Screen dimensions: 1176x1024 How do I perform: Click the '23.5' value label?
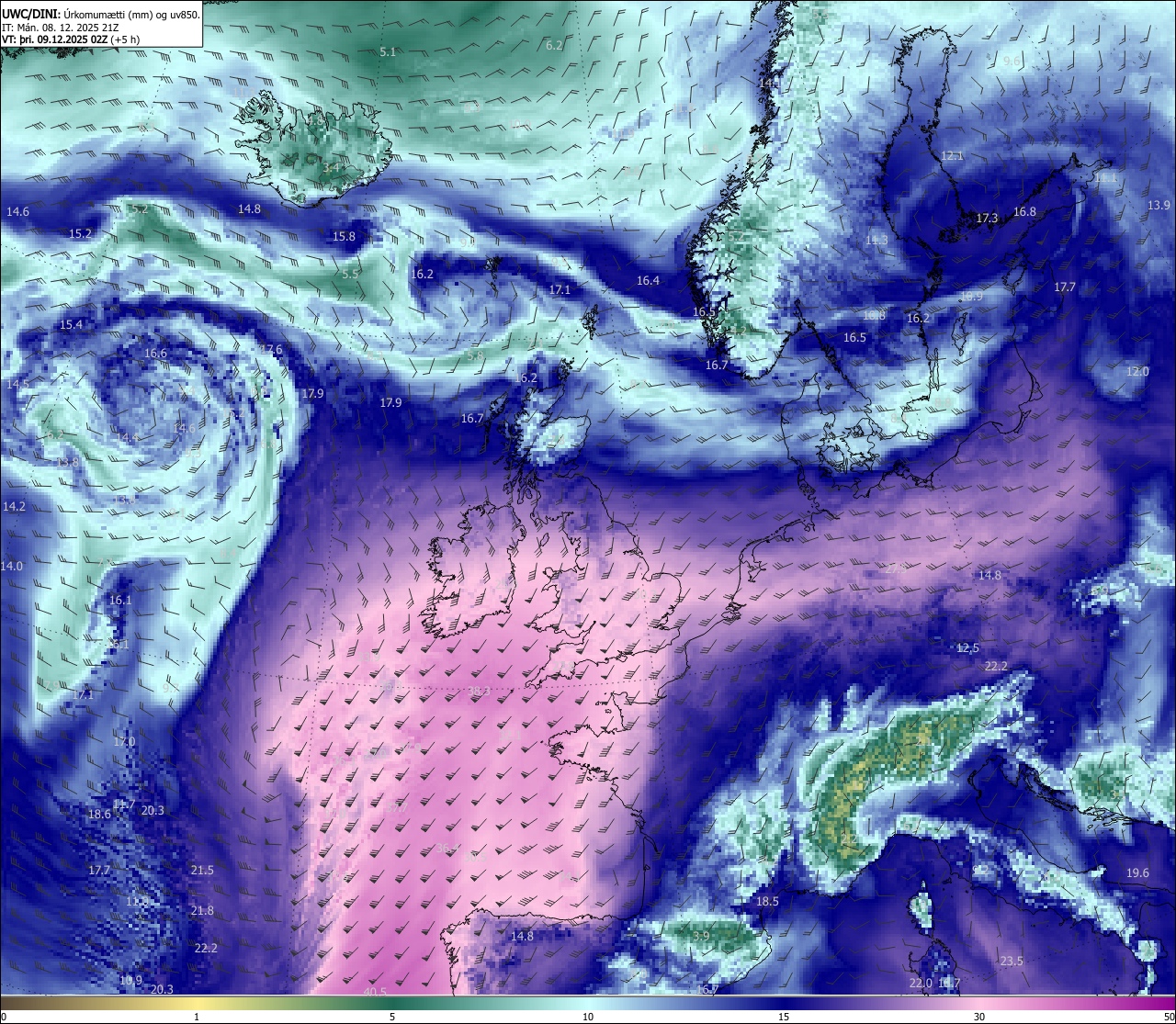[1012, 962]
